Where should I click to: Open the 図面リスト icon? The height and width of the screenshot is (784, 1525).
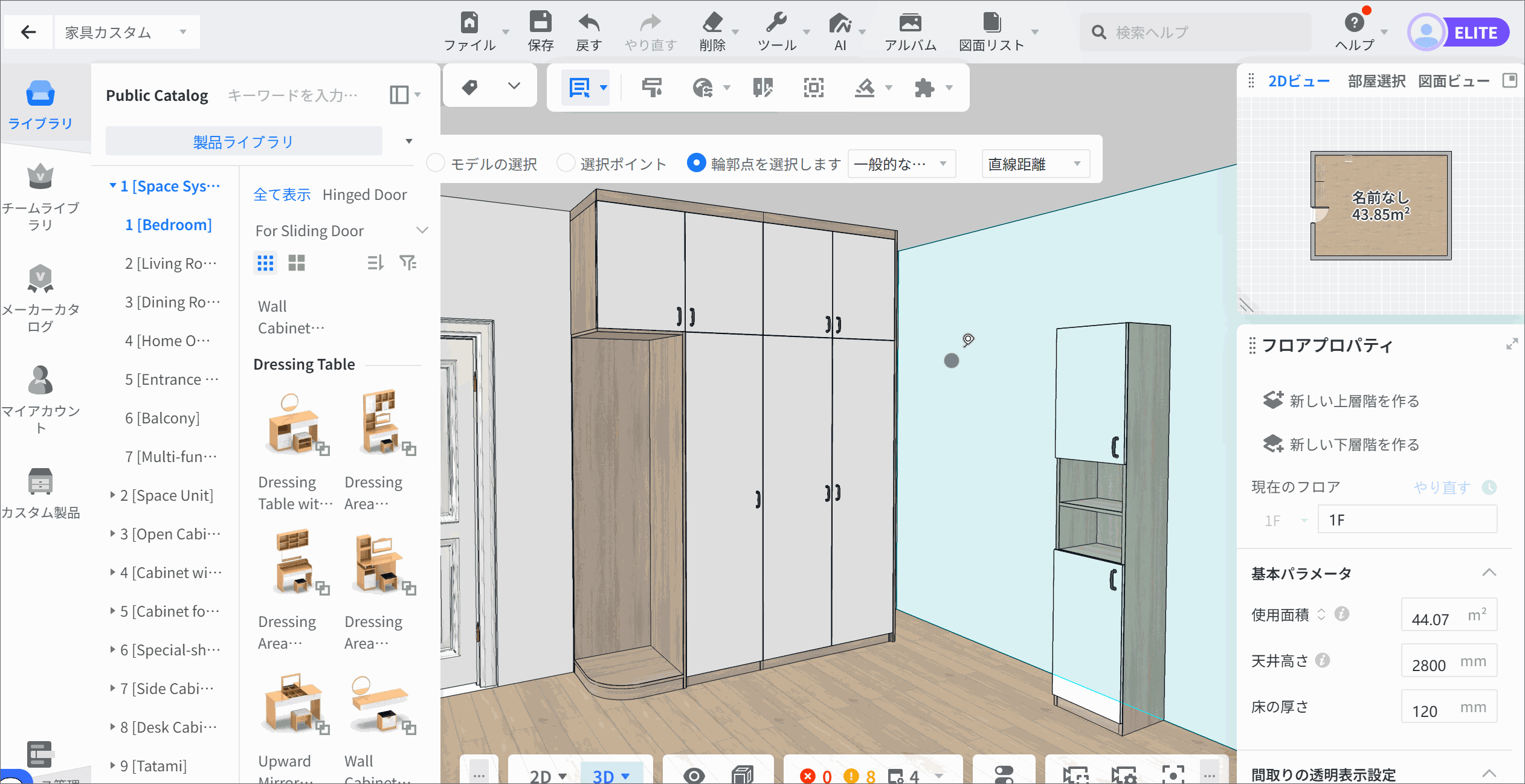pos(991,24)
